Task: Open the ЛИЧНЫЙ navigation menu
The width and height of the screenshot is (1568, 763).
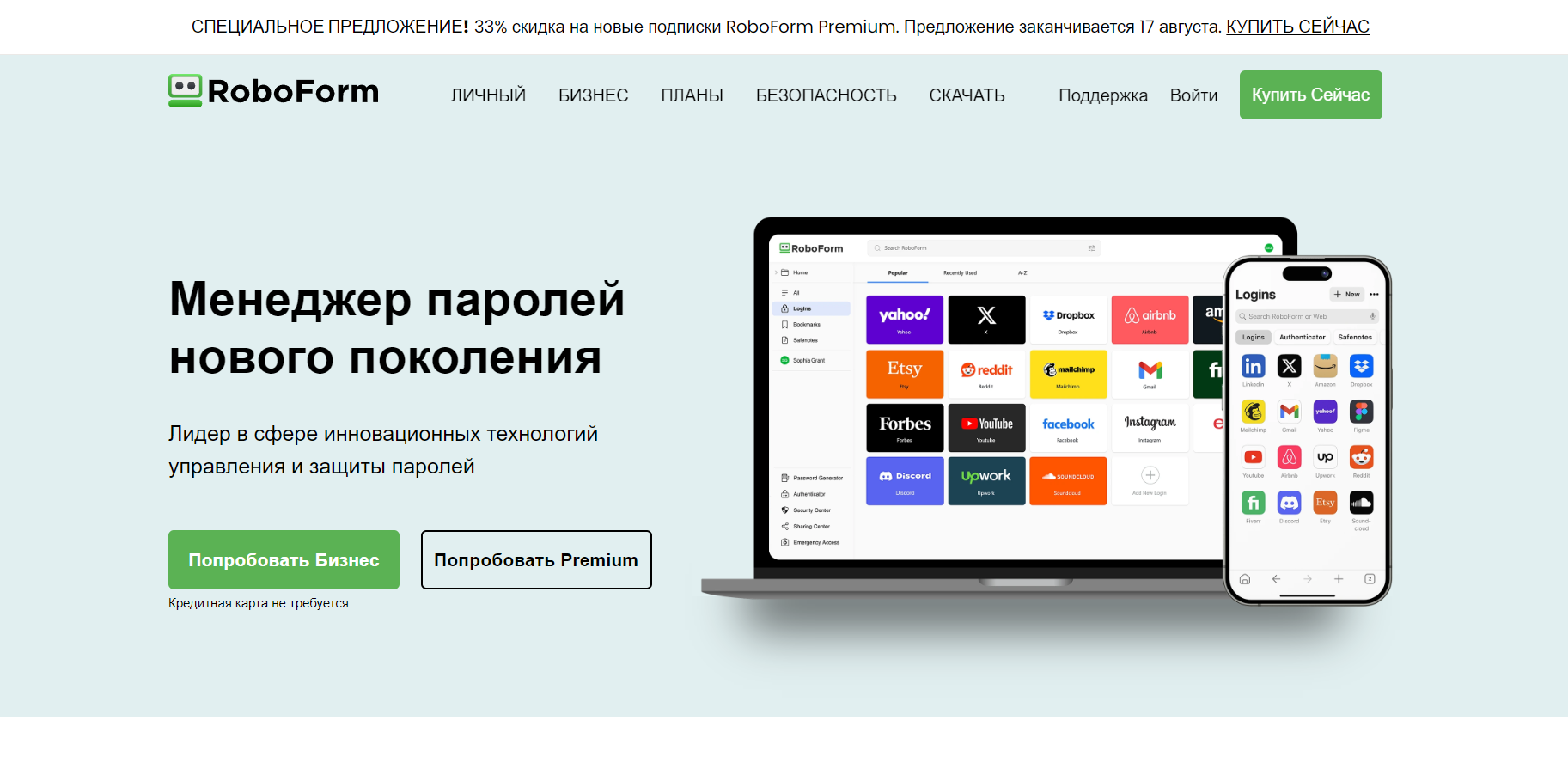Action: (x=488, y=95)
